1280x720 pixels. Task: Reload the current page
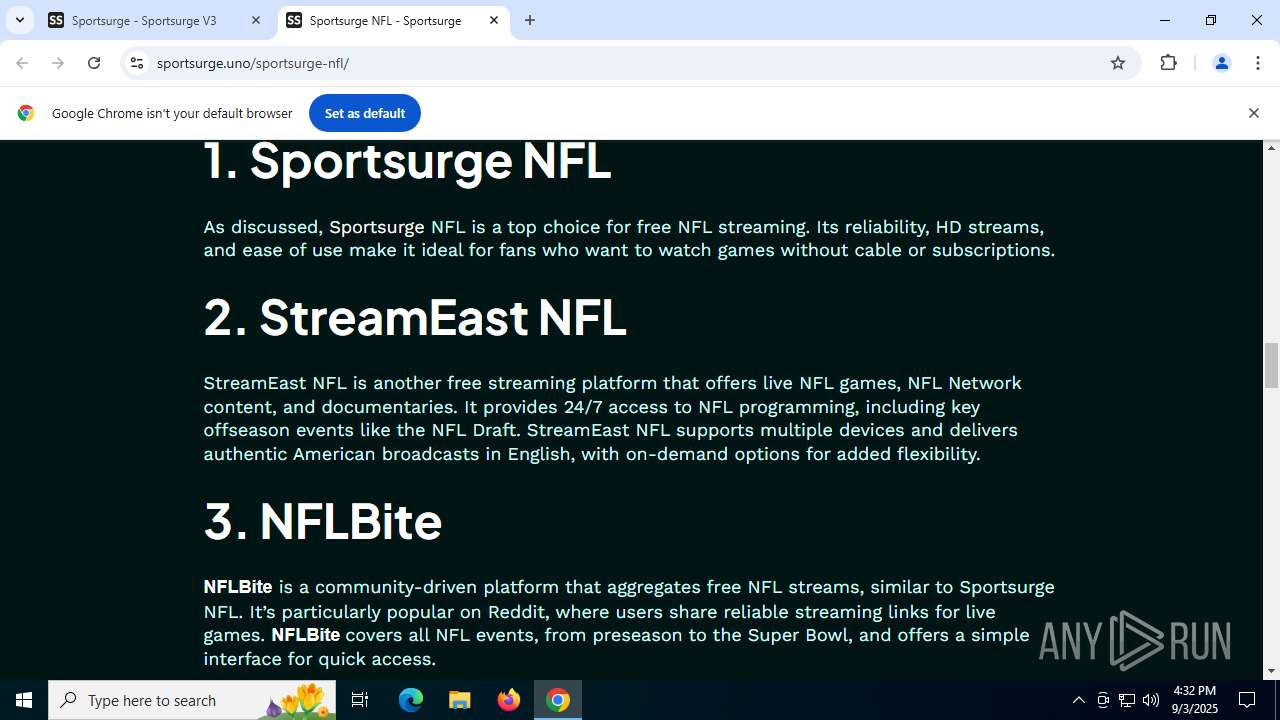pos(94,63)
